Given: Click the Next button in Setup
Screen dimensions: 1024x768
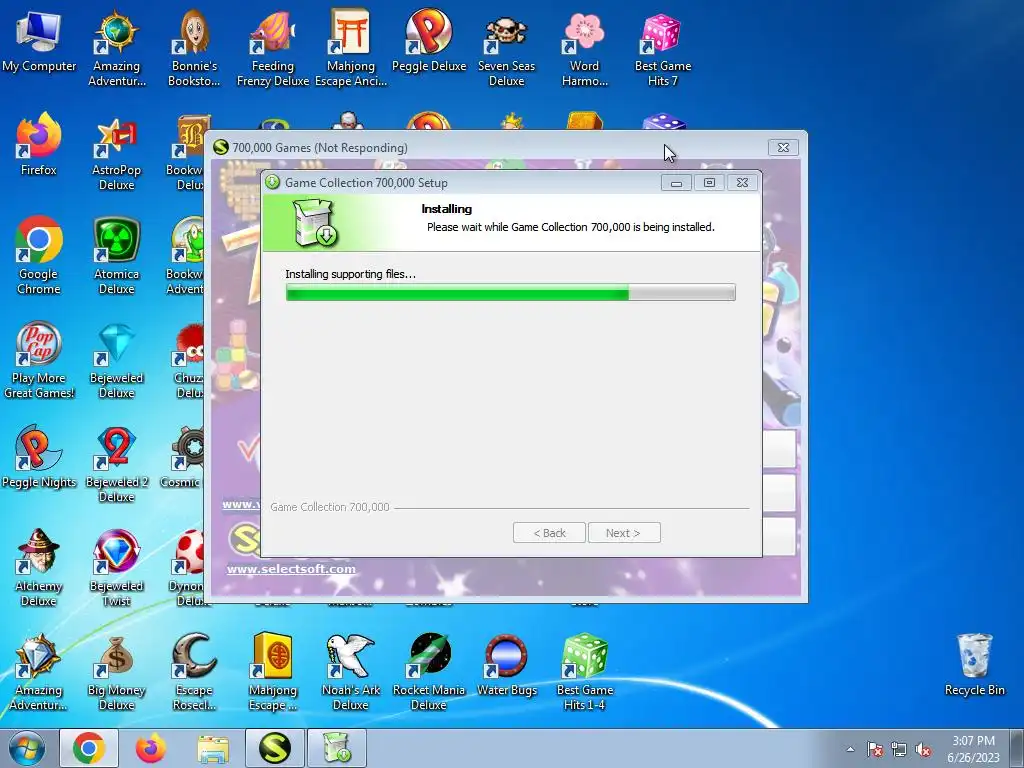Looking at the screenshot, I should click(624, 533).
